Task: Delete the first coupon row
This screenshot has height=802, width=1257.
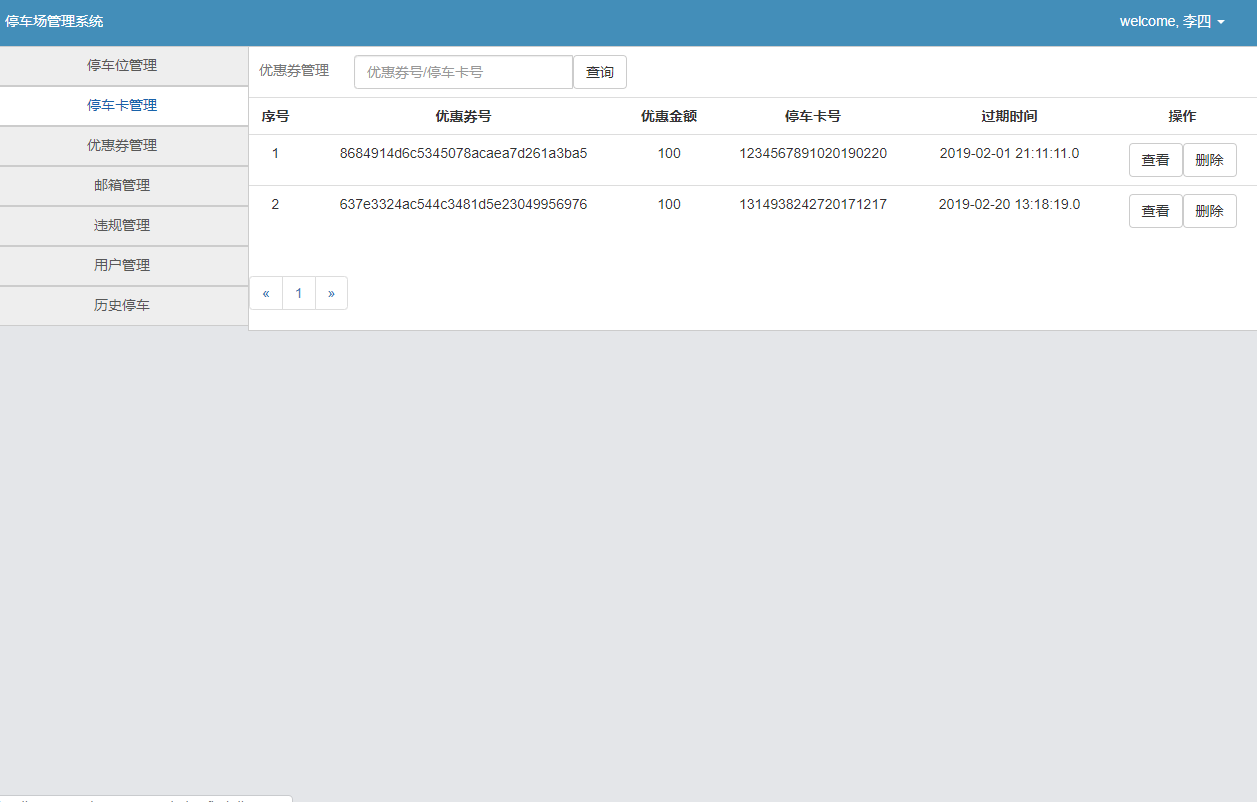Action: 1209,160
